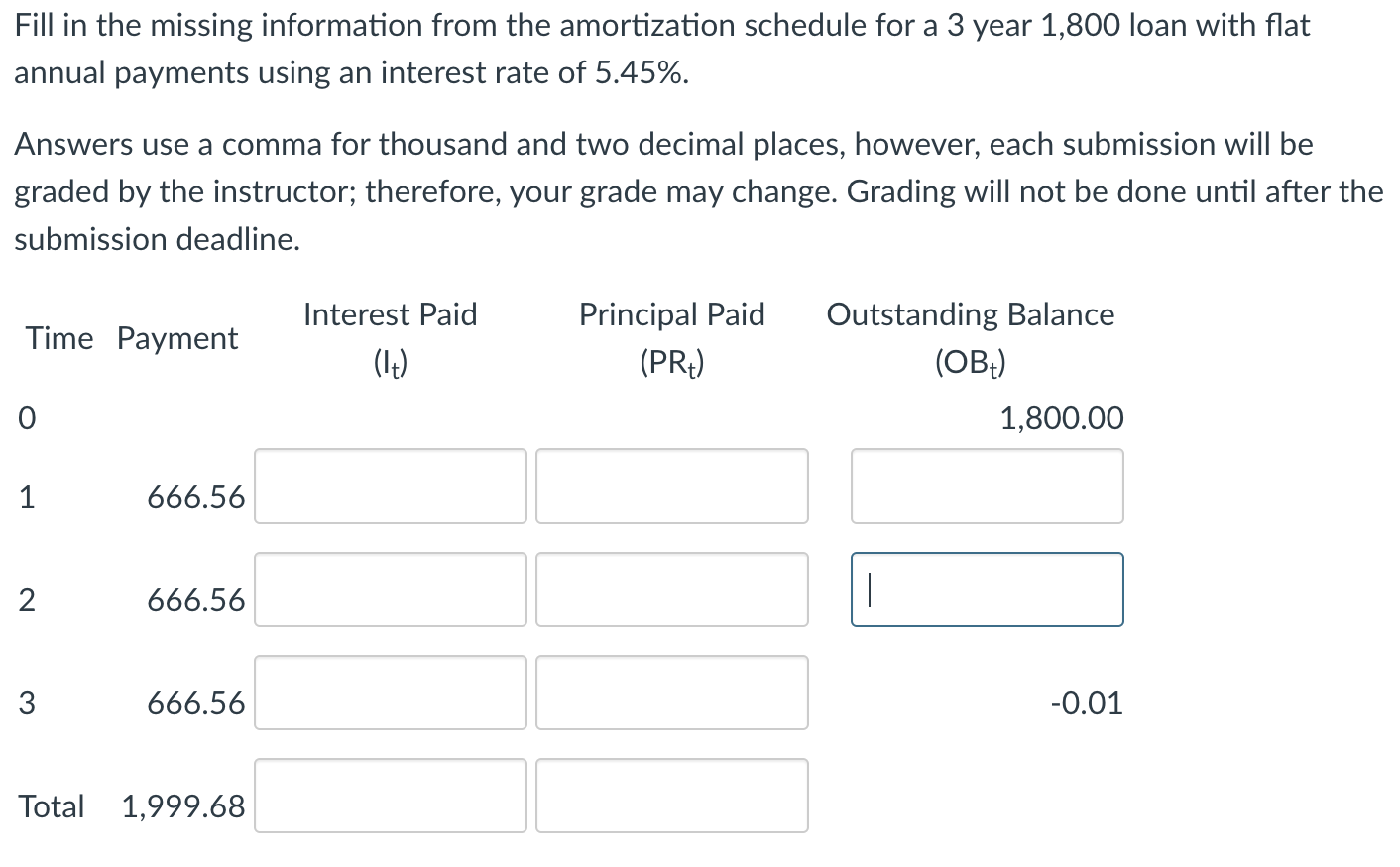Click the Outstanding Balance column header
This screenshot has height=867, width=1400.
coord(971,314)
